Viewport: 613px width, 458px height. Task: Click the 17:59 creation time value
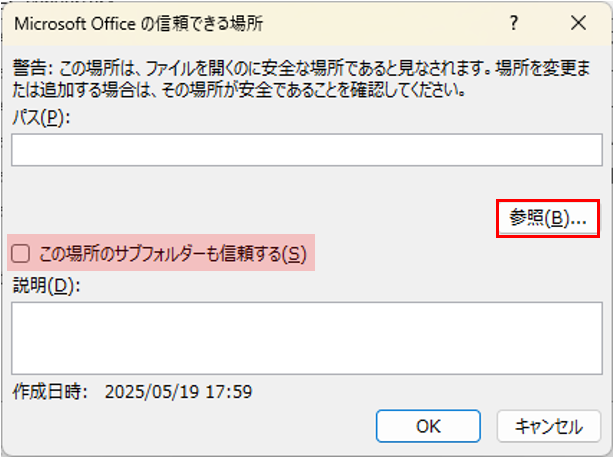click(229, 392)
